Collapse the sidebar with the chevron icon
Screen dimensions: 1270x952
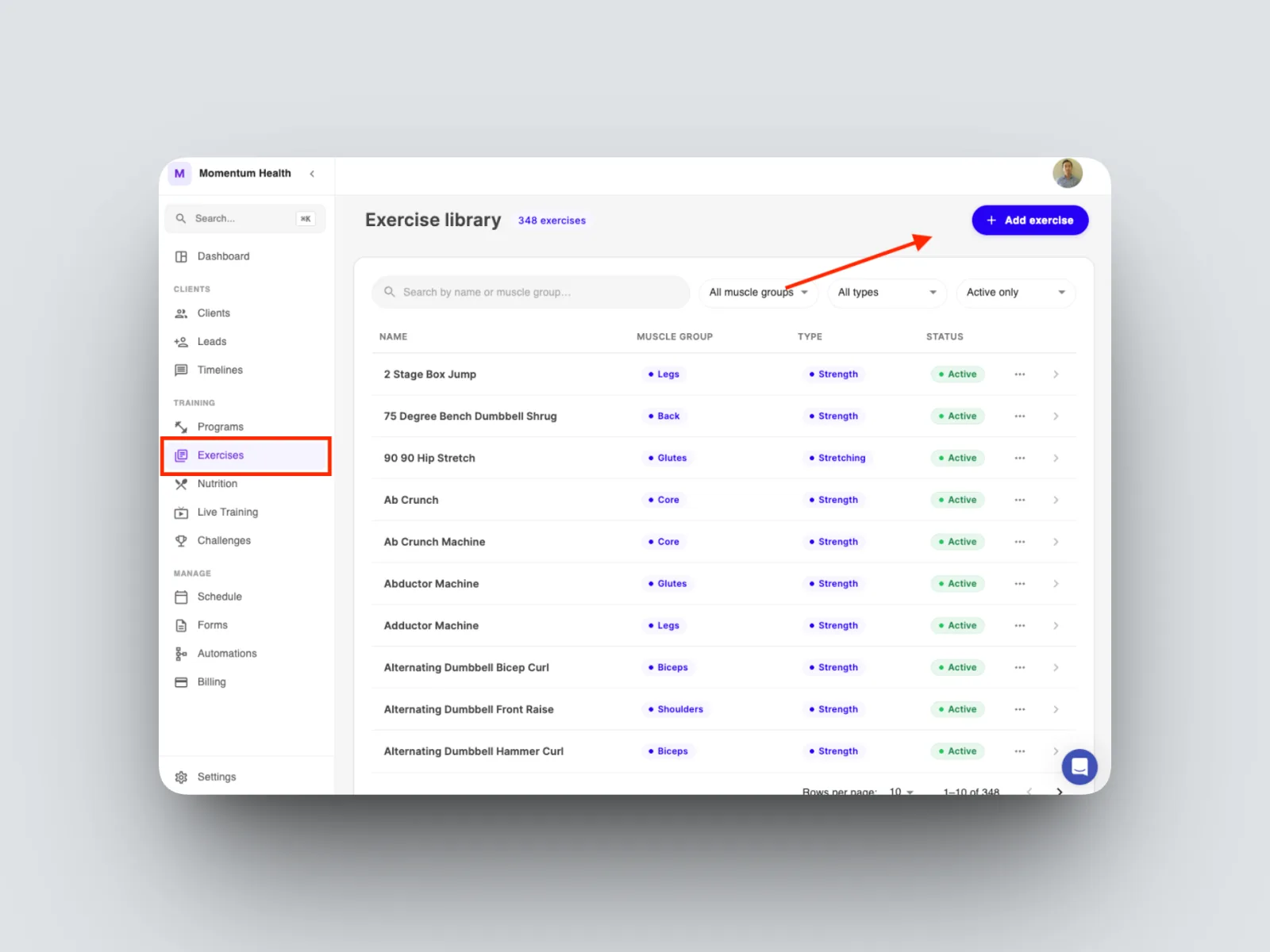[312, 174]
